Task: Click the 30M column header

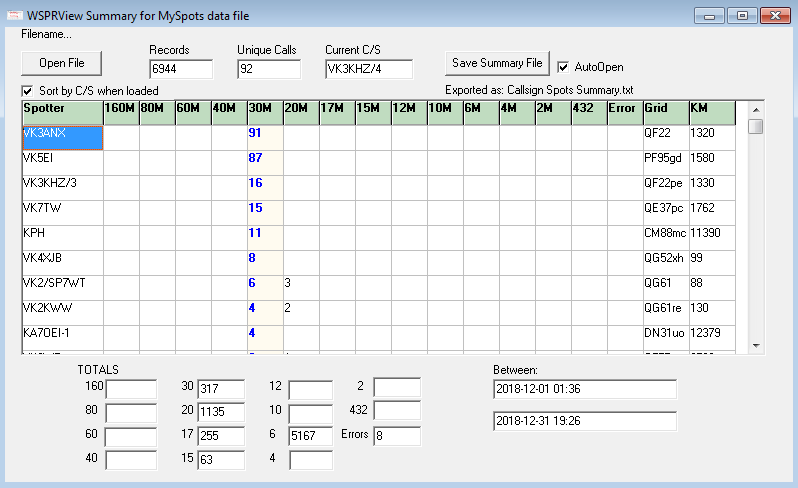Action: (x=264, y=108)
